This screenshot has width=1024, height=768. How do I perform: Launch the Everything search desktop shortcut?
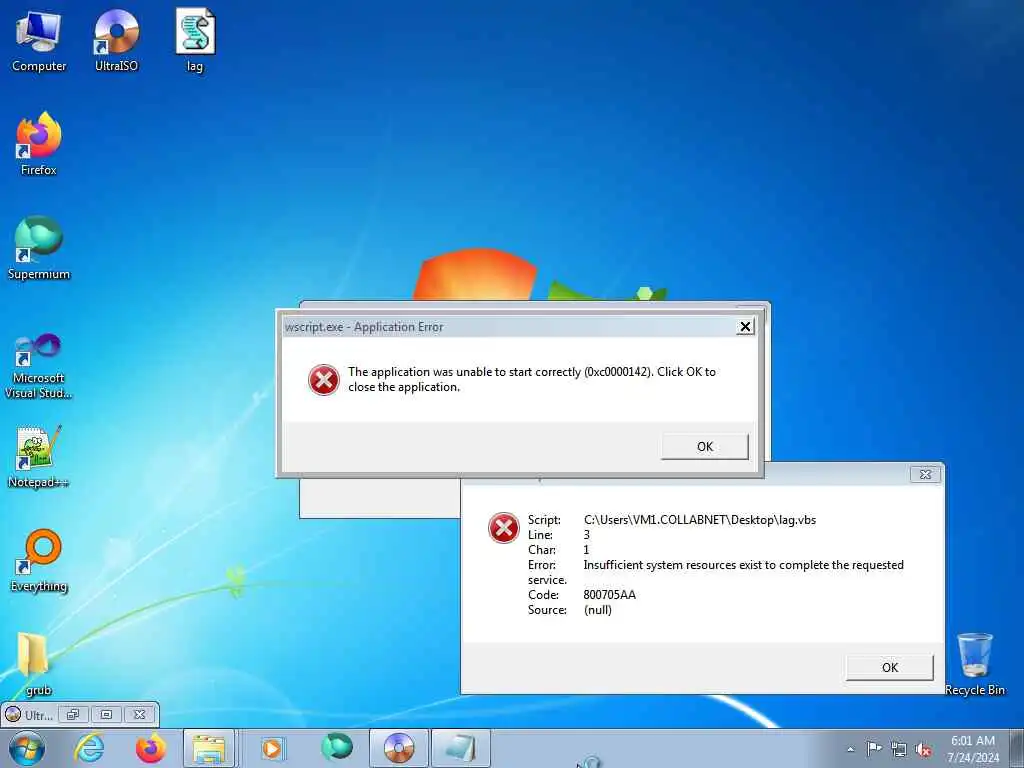[39, 560]
